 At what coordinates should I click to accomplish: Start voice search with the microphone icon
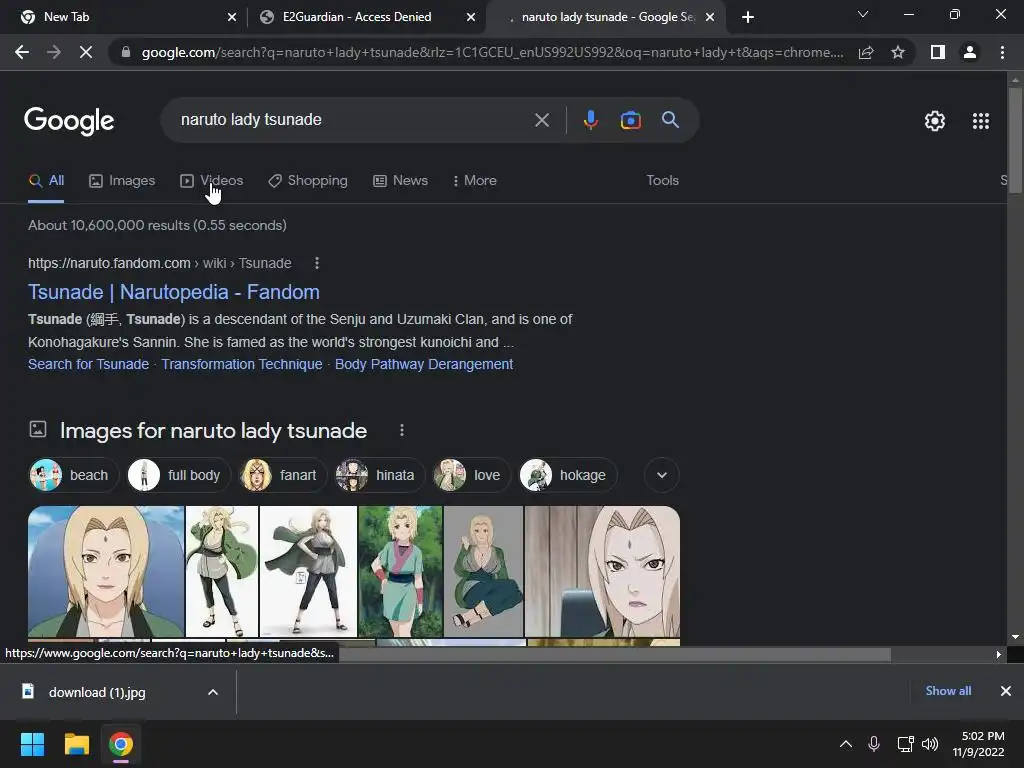pyautogui.click(x=590, y=120)
